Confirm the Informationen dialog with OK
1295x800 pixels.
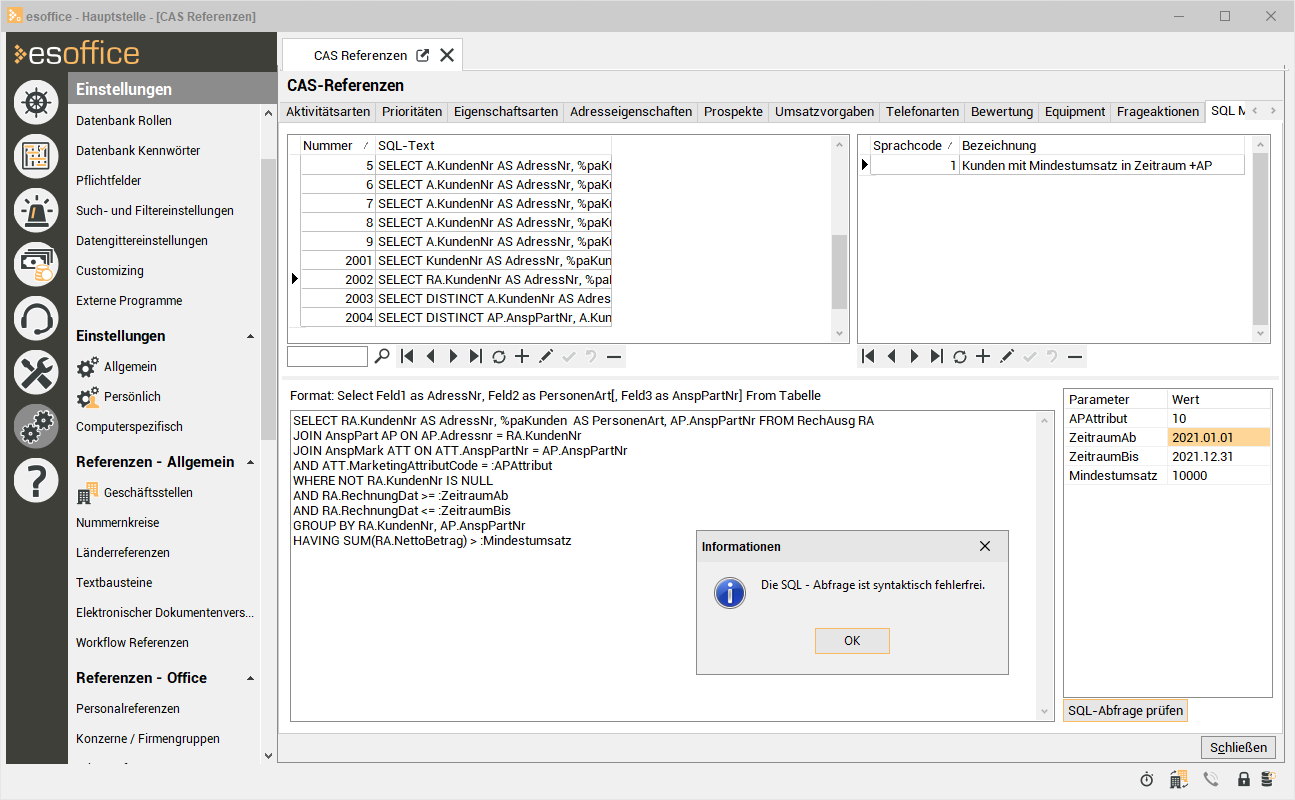852,641
